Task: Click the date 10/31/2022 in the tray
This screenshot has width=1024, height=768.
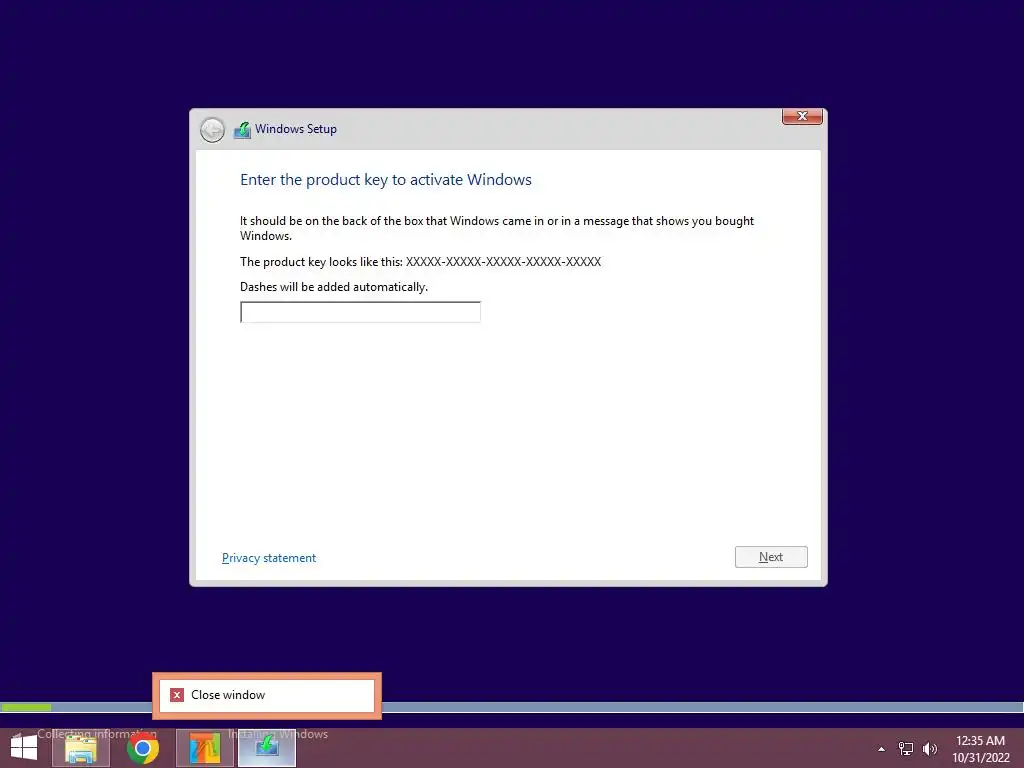Action: coord(981,758)
